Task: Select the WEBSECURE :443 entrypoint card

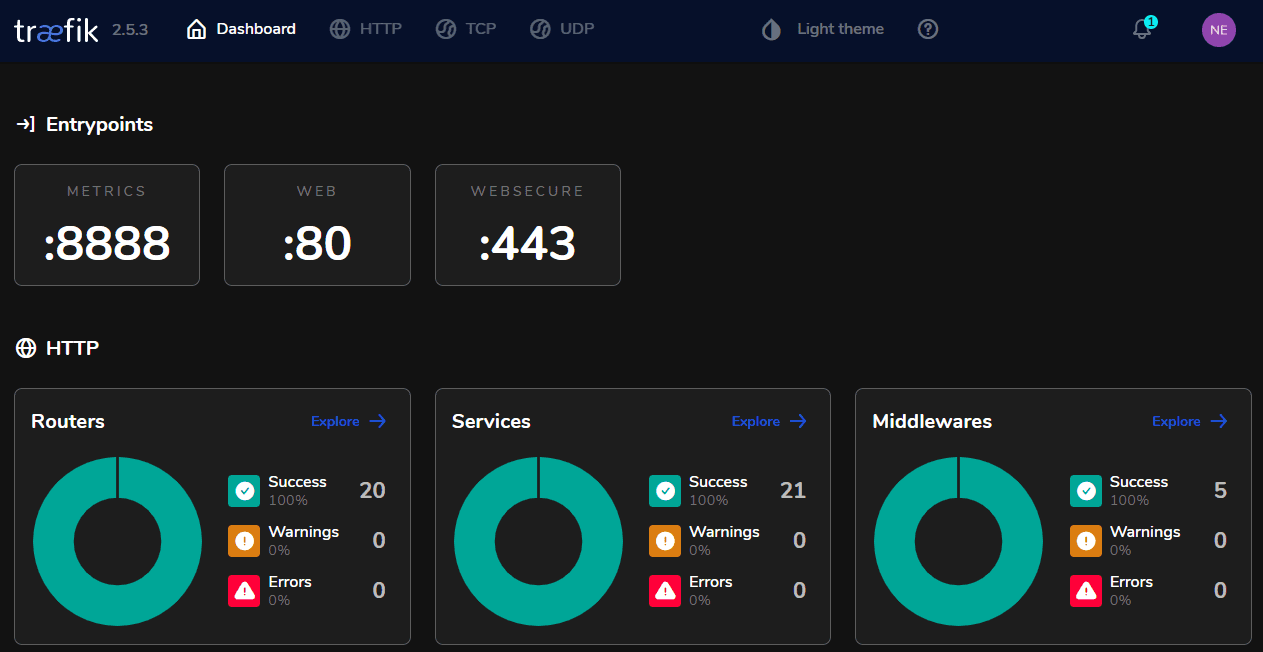Action: point(527,225)
